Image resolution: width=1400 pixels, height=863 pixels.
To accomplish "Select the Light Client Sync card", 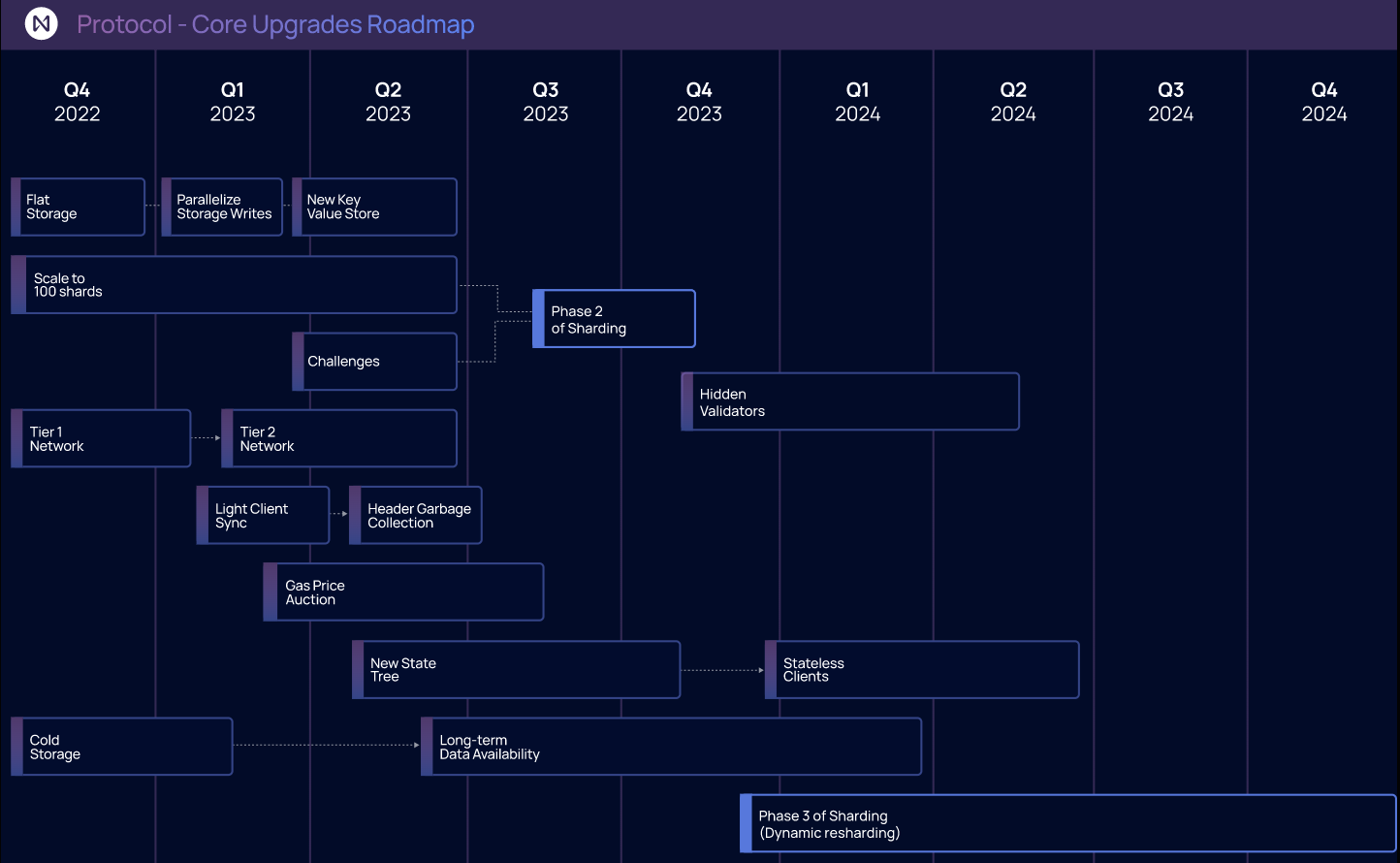I will pos(263,515).
